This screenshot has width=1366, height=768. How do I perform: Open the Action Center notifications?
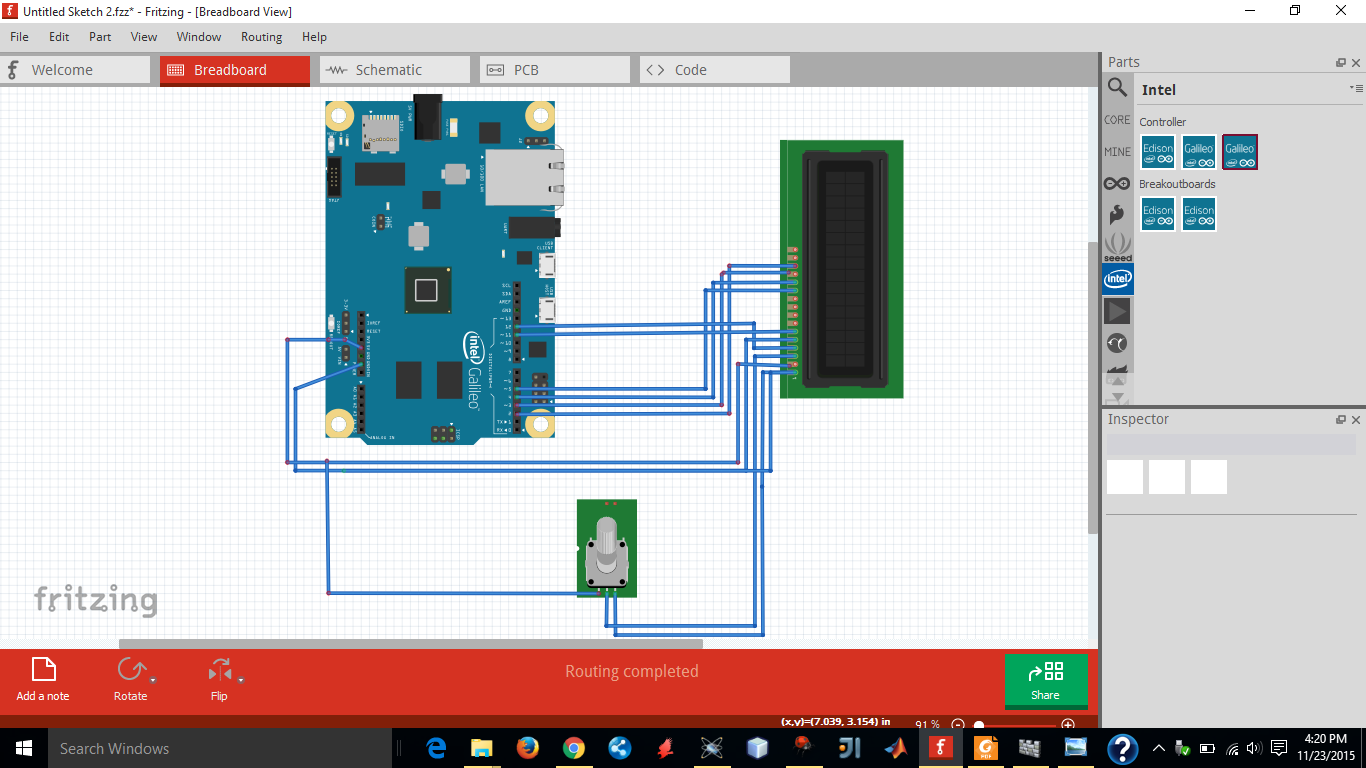1280,748
